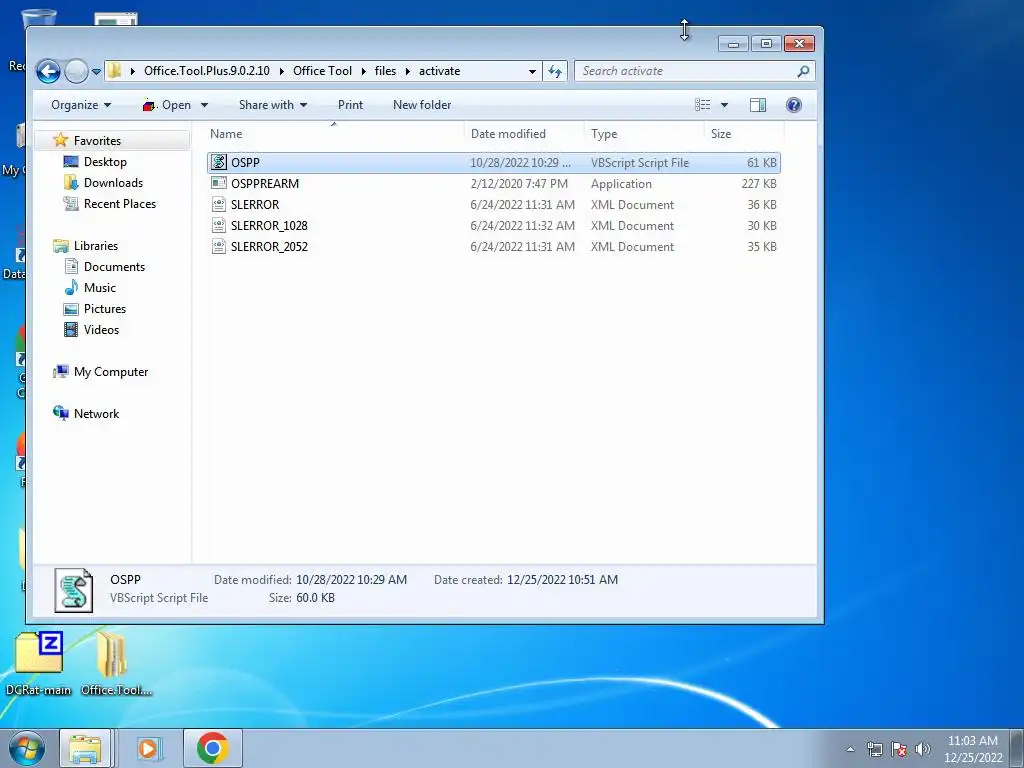Click the Open toolbar button
Screen dimensions: 1024x768
coord(167,104)
